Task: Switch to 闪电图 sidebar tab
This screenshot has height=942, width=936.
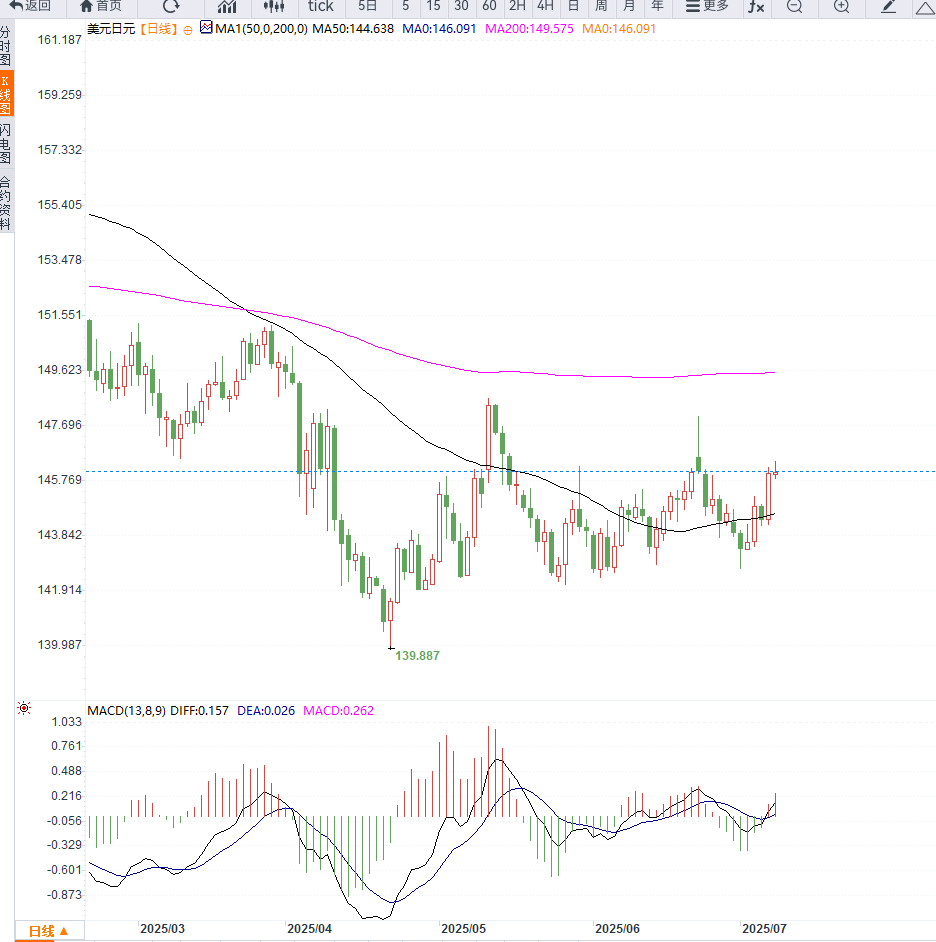Action: [6, 144]
